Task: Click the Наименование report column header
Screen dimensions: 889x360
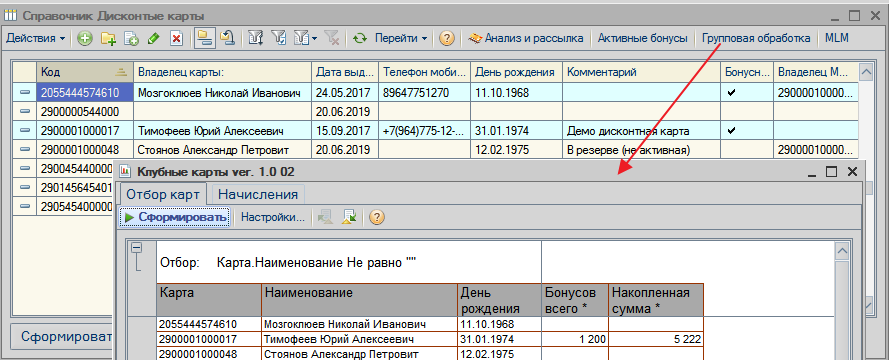Action: click(359, 300)
